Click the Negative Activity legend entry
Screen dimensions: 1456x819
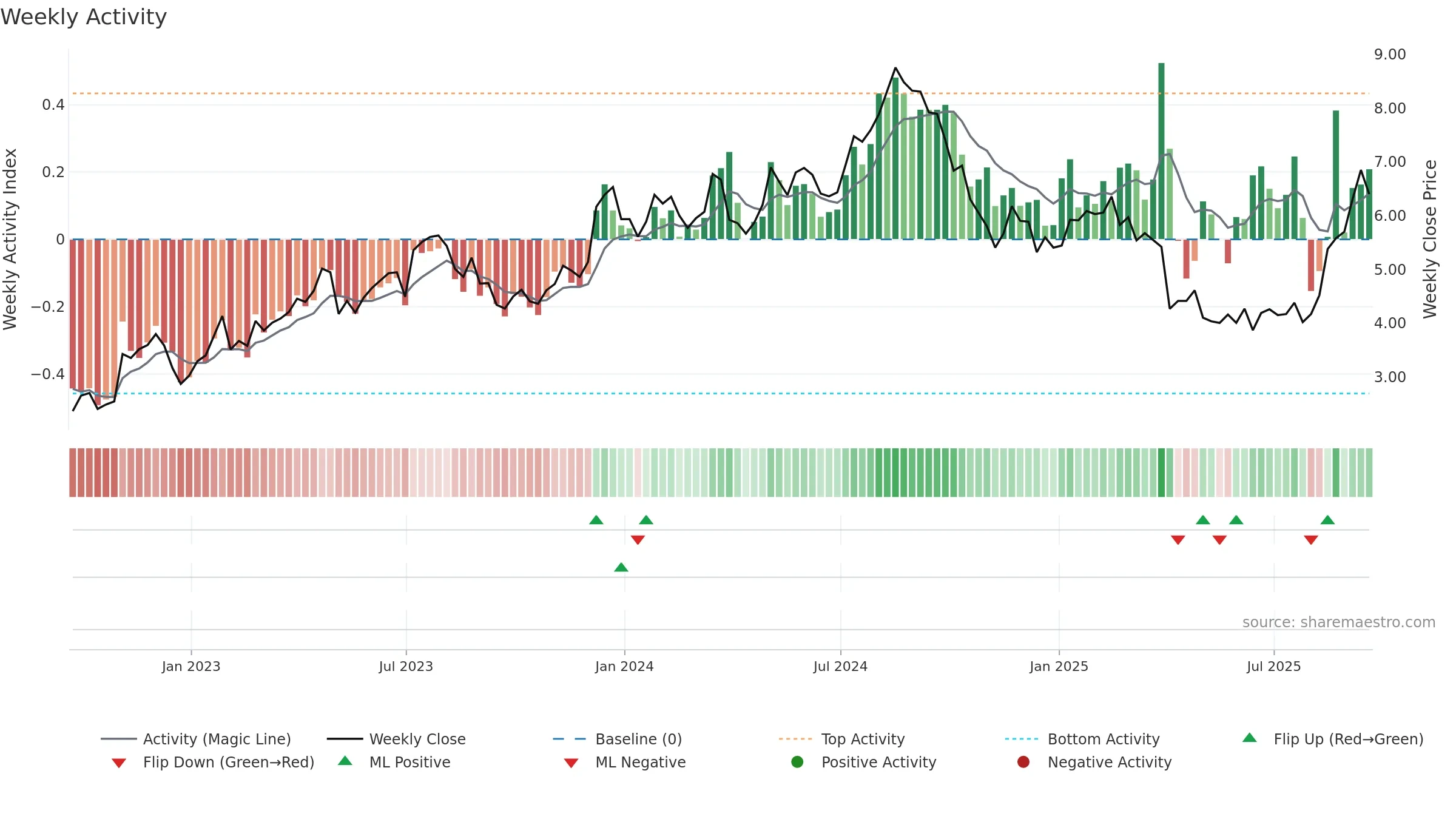pos(1094,762)
